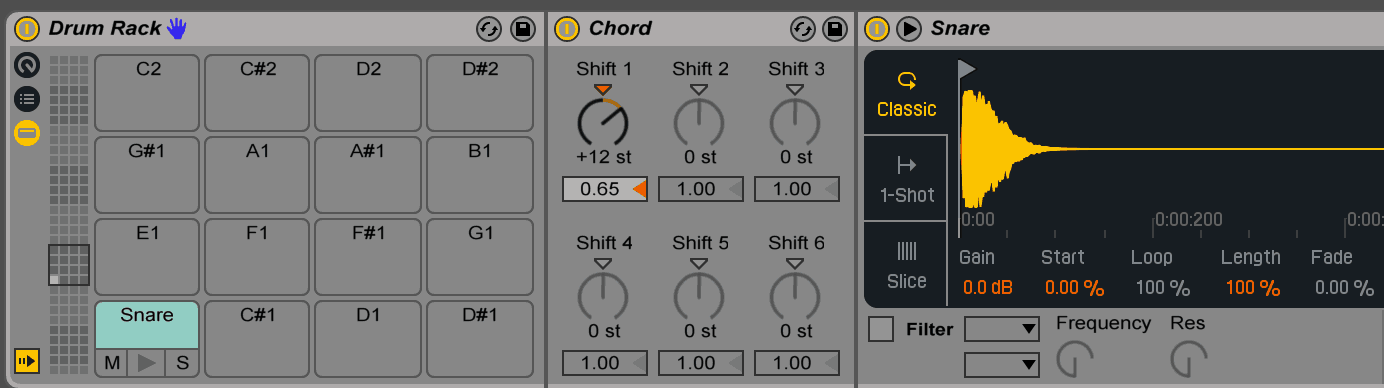Click the Length value 100 %

tap(1252, 288)
